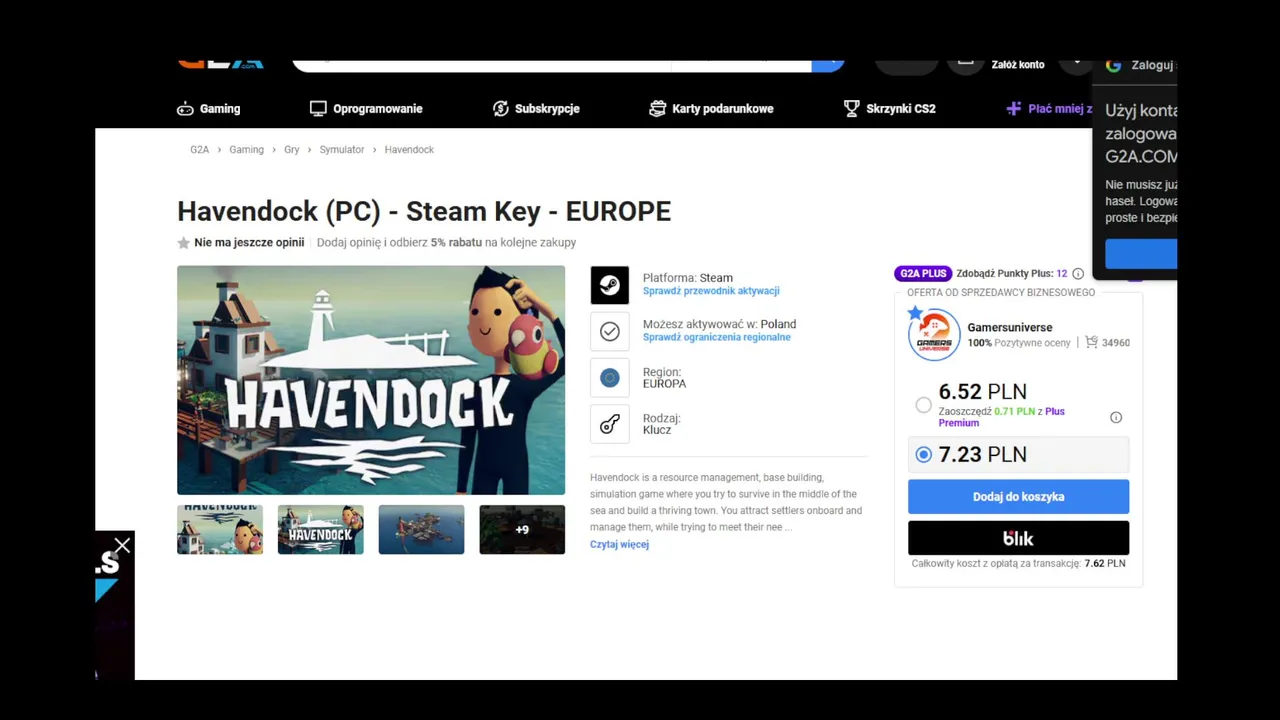This screenshot has height=720, width=1280.
Task: Click the Dodaj opinię i odbierz 5% rabatu text
Action: pyautogui.click(x=446, y=243)
